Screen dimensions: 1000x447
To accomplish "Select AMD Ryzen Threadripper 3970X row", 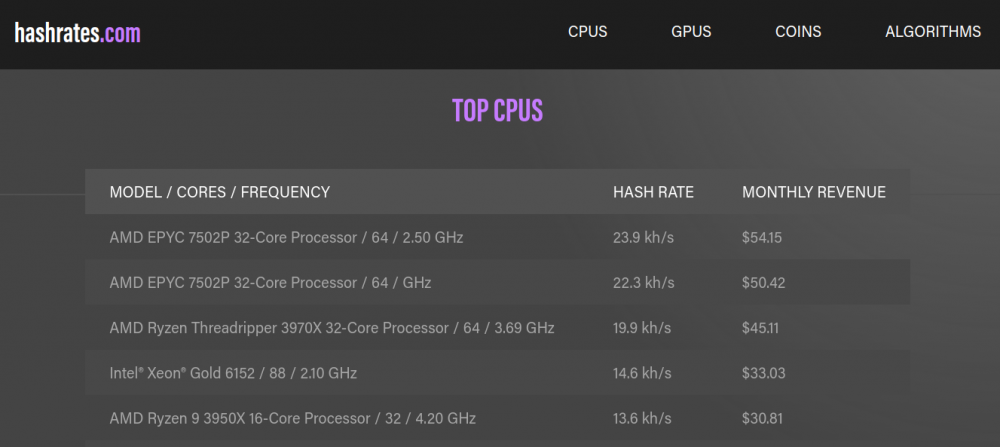I will pyautogui.click(x=331, y=328).
